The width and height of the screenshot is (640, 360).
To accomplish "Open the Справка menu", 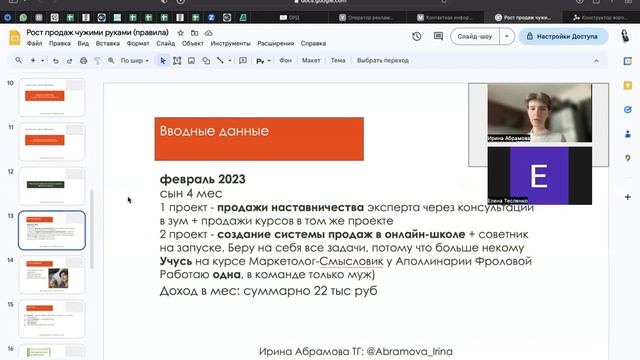I will tap(313, 43).
